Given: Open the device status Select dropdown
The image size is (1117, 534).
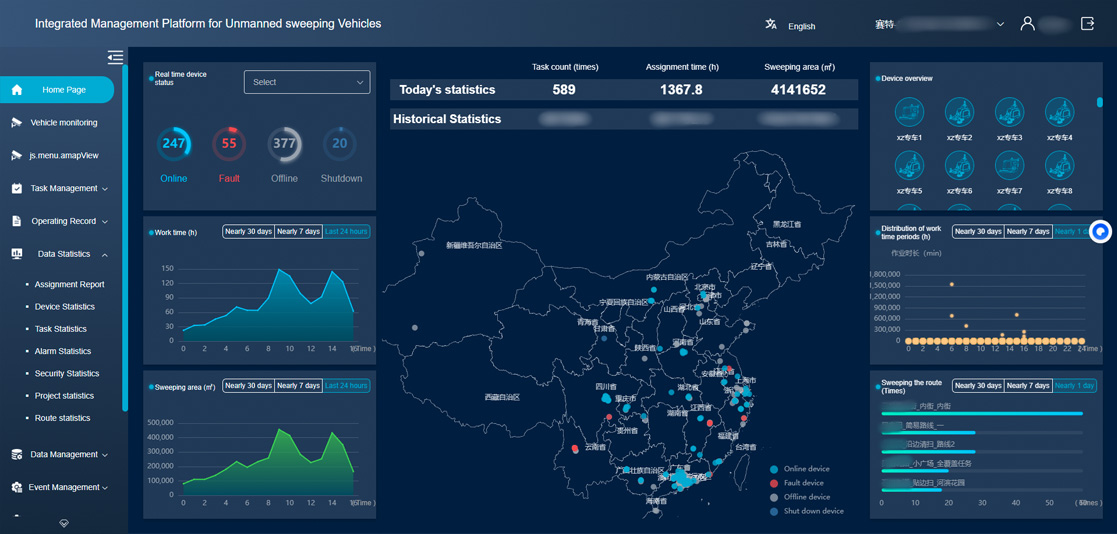Looking at the screenshot, I should 306,82.
